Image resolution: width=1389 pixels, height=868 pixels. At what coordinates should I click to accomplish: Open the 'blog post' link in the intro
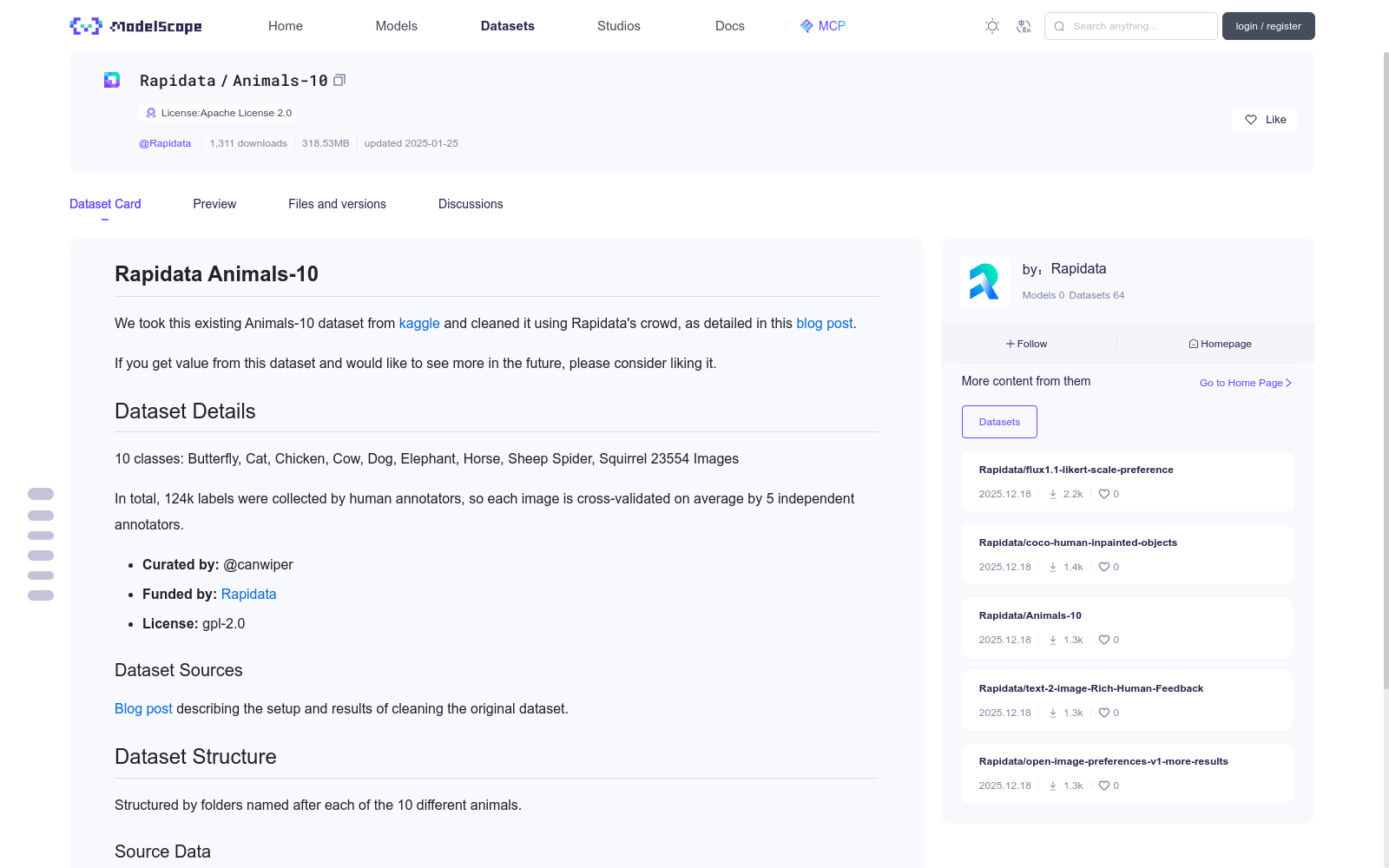[825, 323]
